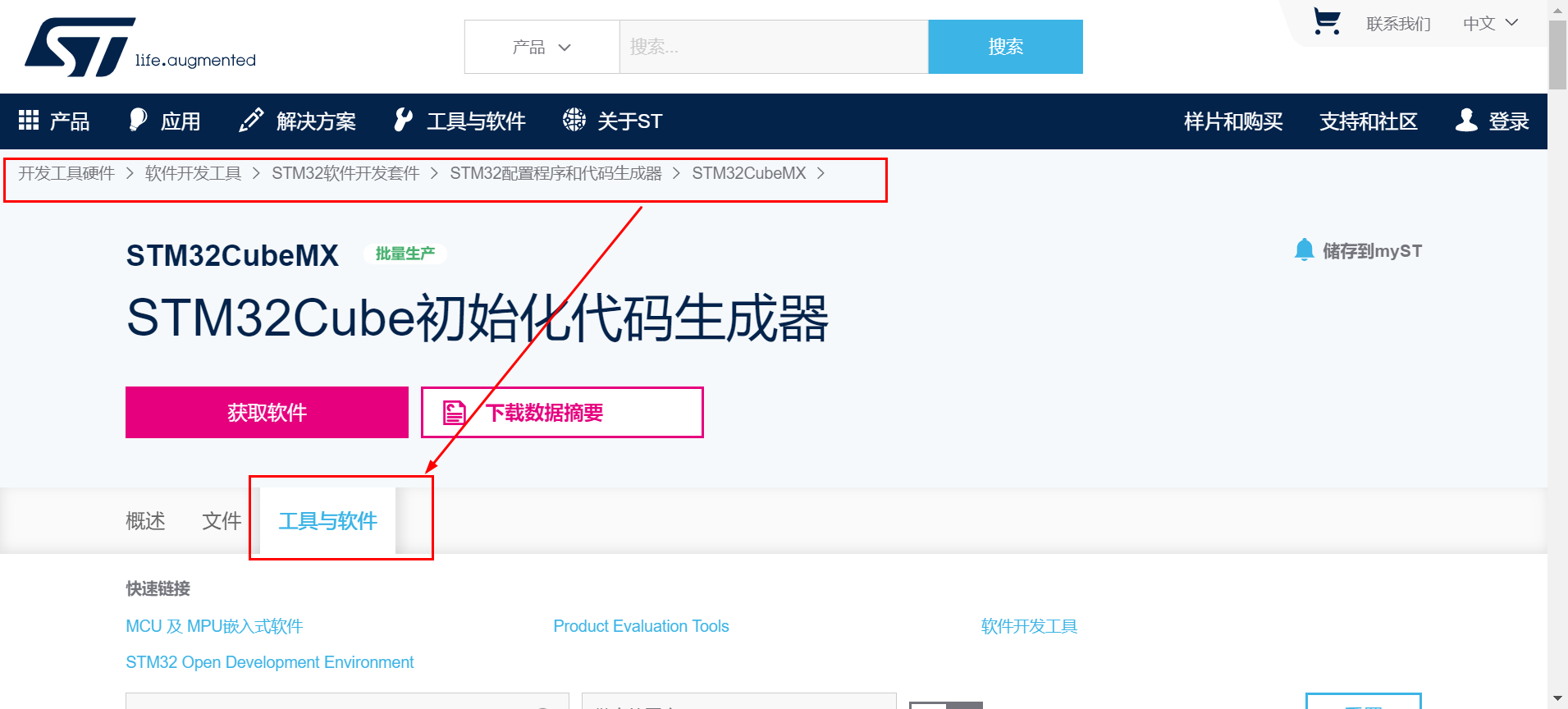
Task: Open STM32 Open Development Environment link
Action: [x=269, y=662]
